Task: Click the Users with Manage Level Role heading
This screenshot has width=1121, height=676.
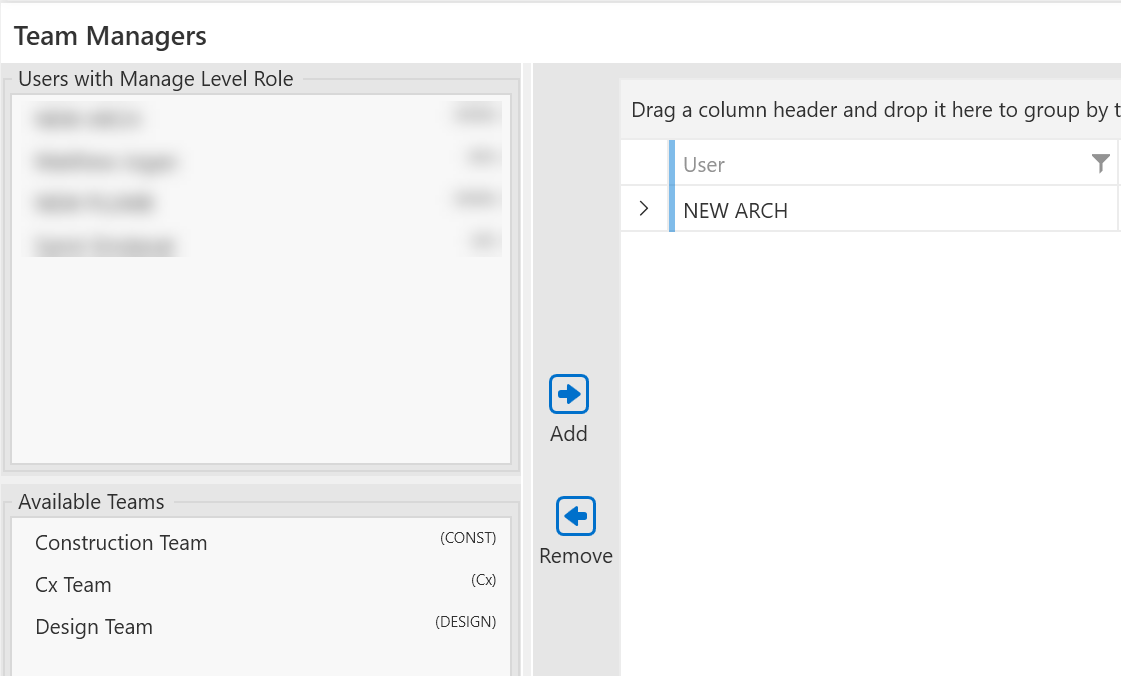Action: point(156,79)
